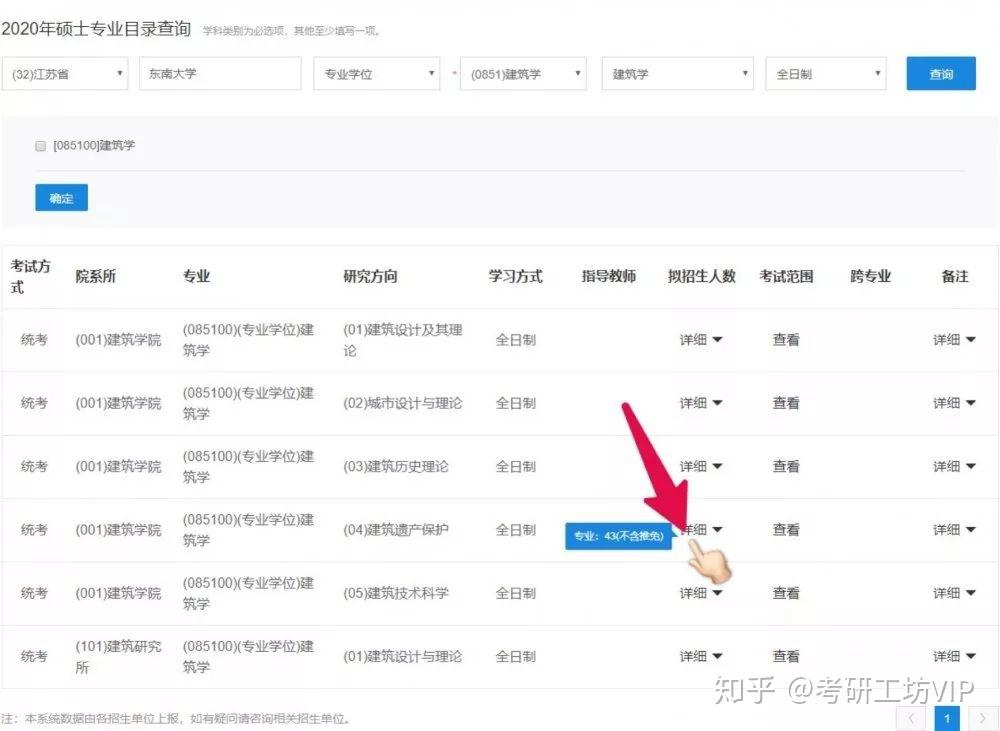
Task: Click the 东南大学 school input field
Action: (x=220, y=74)
